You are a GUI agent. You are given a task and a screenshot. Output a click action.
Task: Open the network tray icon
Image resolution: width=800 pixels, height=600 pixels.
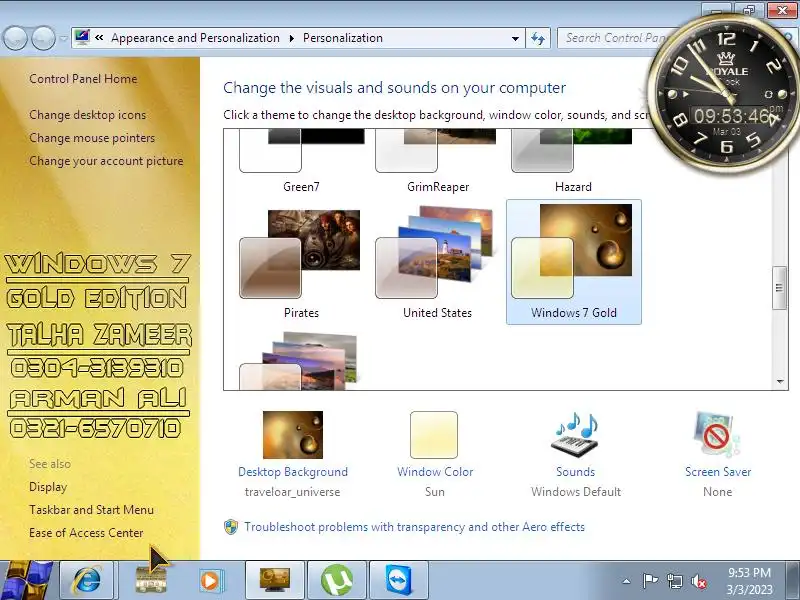(x=674, y=581)
